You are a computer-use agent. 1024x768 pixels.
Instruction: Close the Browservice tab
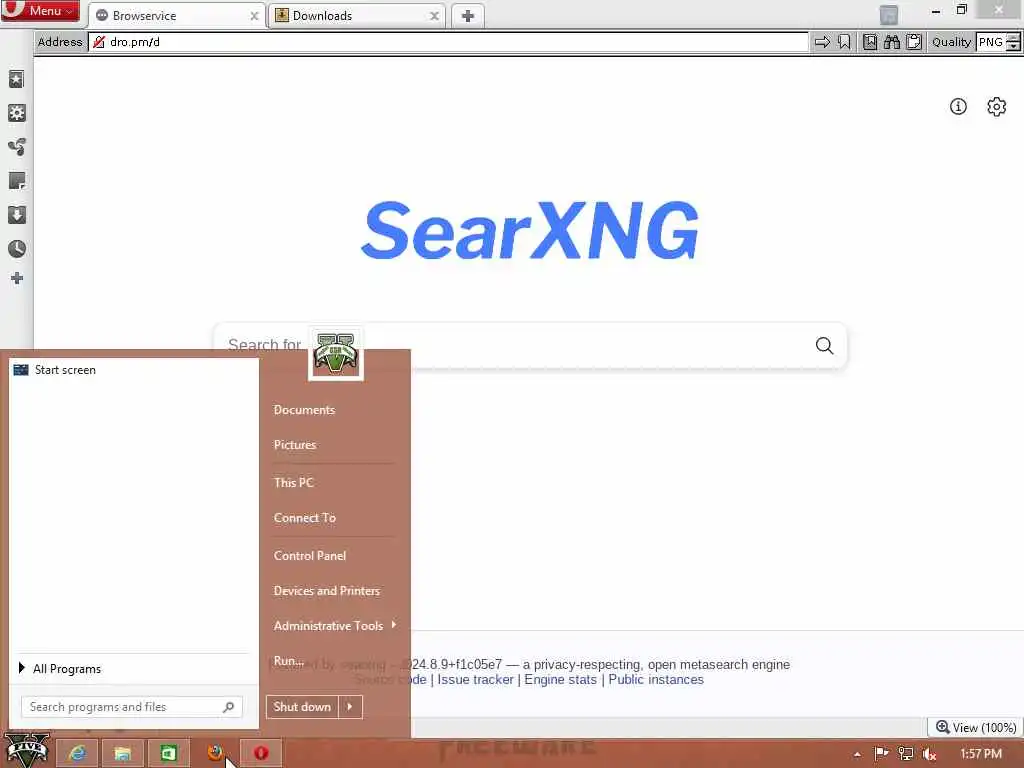coord(254,16)
